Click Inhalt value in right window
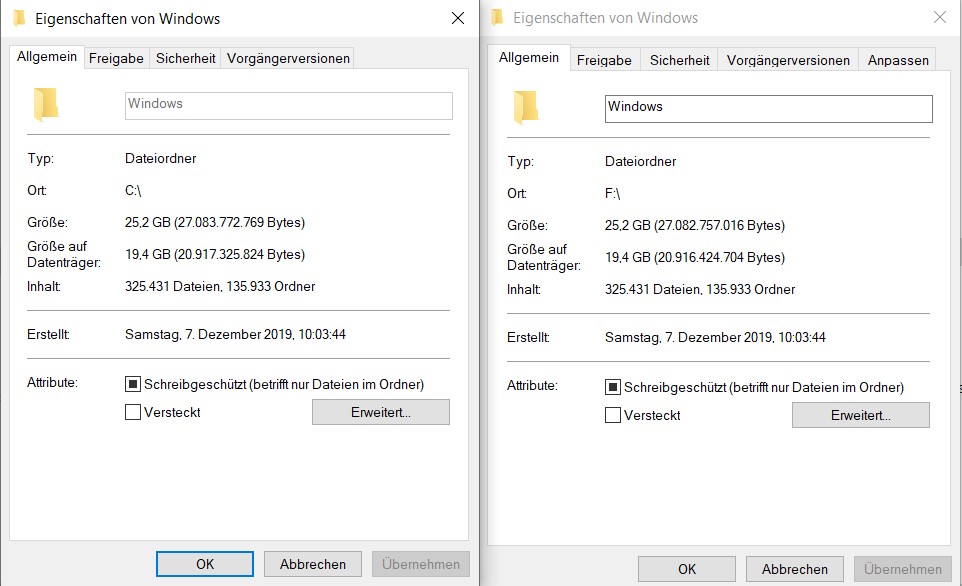 [x=700, y=289]
